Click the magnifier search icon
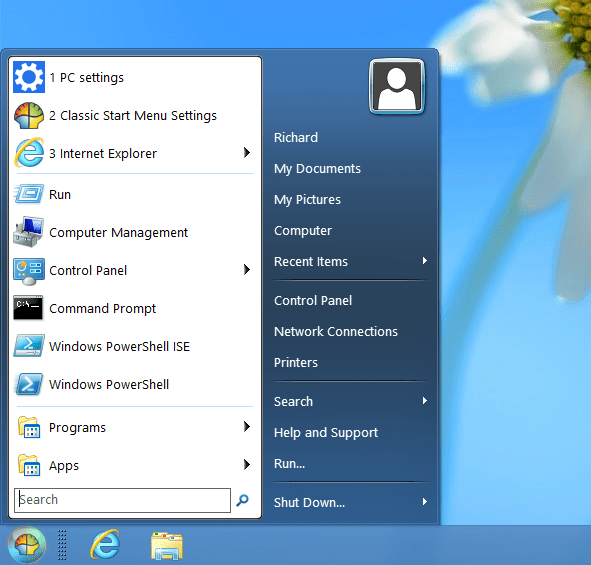591x565 pixels. 242,500
